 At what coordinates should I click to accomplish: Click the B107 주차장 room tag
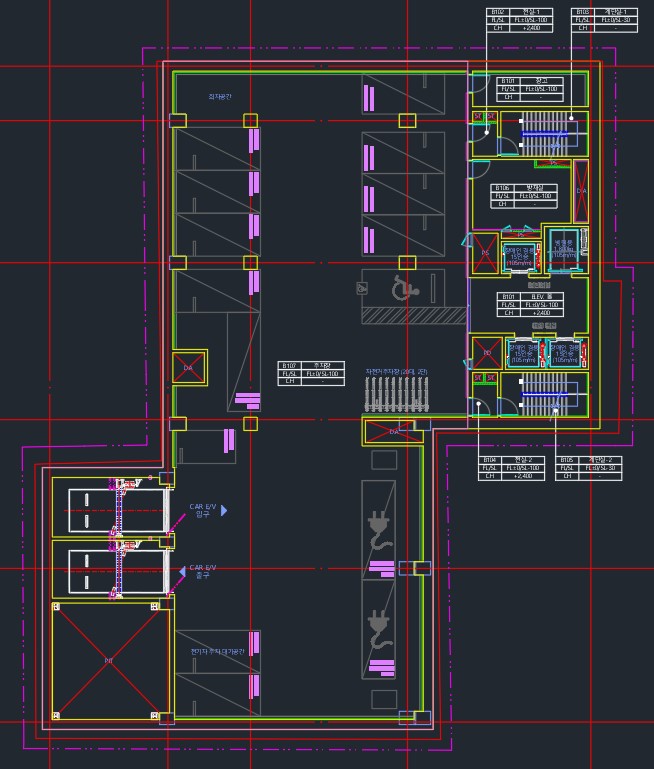tap(310, 373)
